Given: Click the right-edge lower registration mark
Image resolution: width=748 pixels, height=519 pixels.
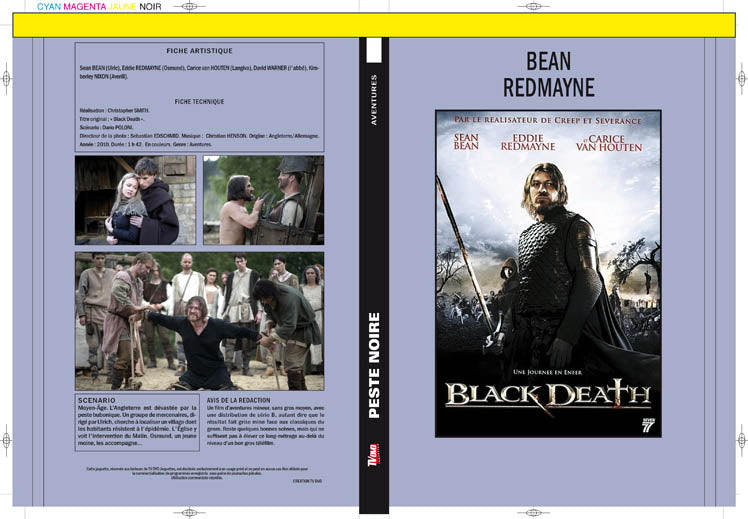Looking at the screenshot, I should 742,440.
